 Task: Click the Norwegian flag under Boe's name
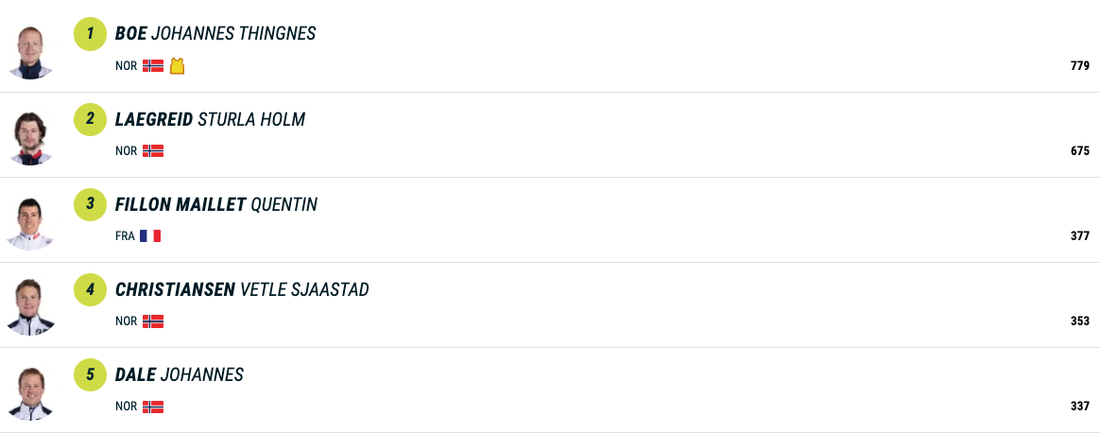[153, 66]
